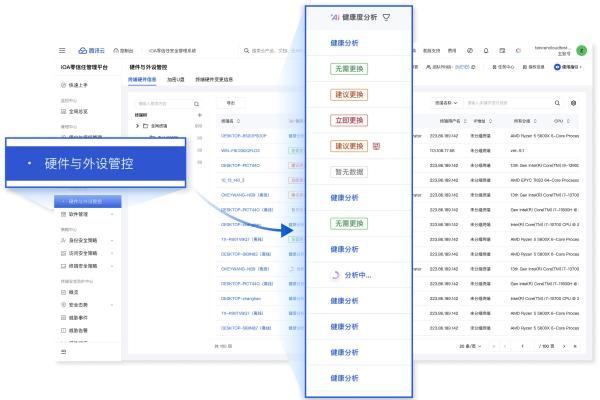Click the Tencent Cloud logo
Screen dimensions: 600x400
[x=91, y=51]
